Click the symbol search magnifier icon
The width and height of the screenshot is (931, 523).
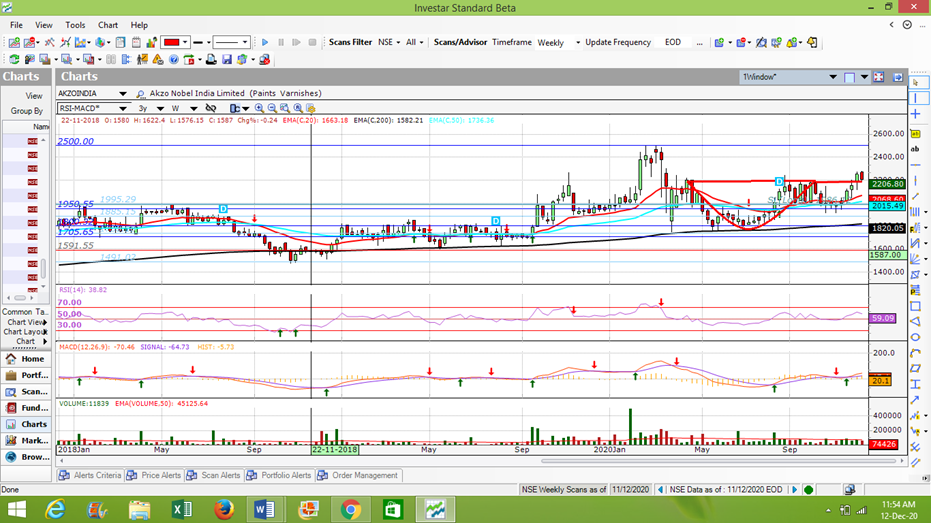141,94
